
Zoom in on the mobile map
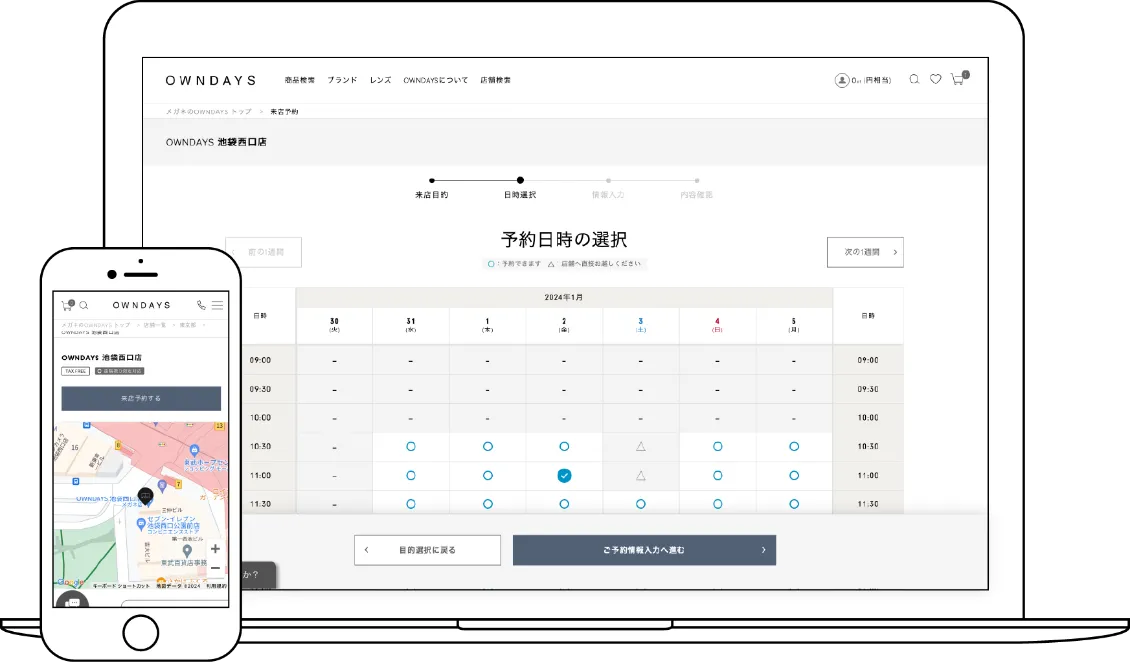(x=215, y=549)
